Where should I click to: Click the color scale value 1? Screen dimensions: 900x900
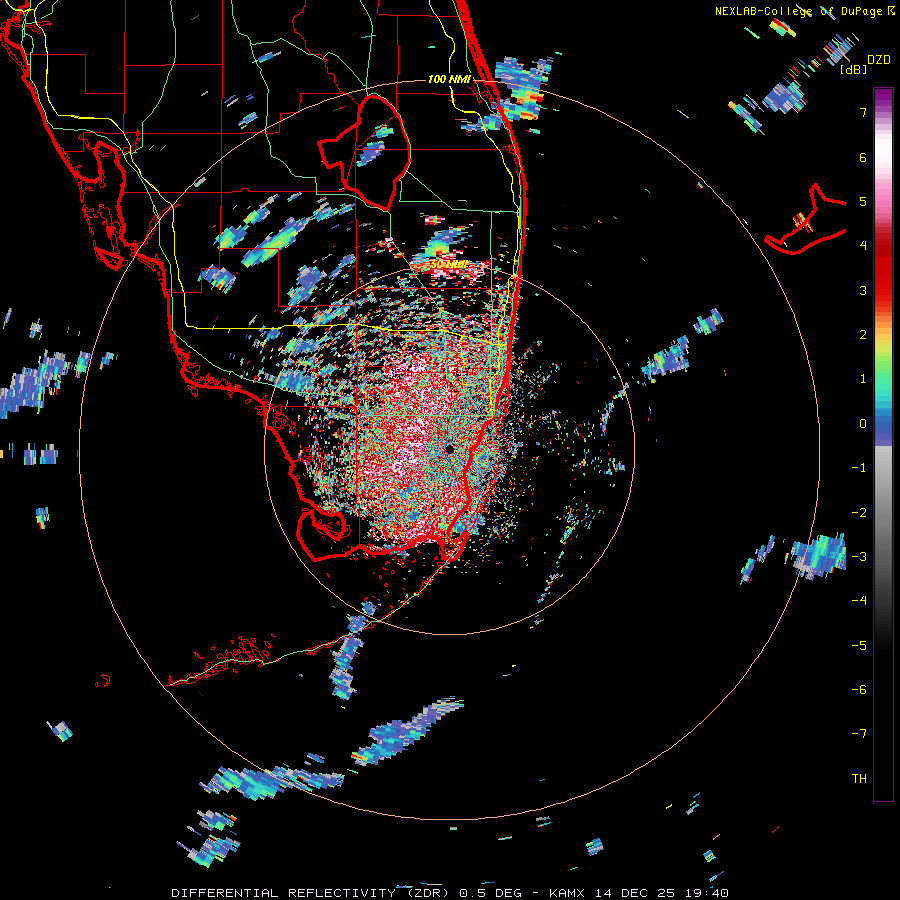(x=863, y=379)
